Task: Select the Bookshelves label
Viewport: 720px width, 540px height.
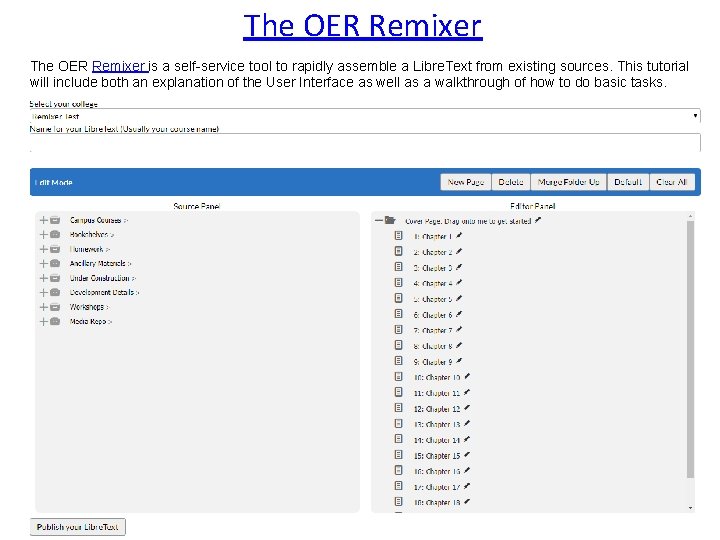Action: (x=89, y=235)
